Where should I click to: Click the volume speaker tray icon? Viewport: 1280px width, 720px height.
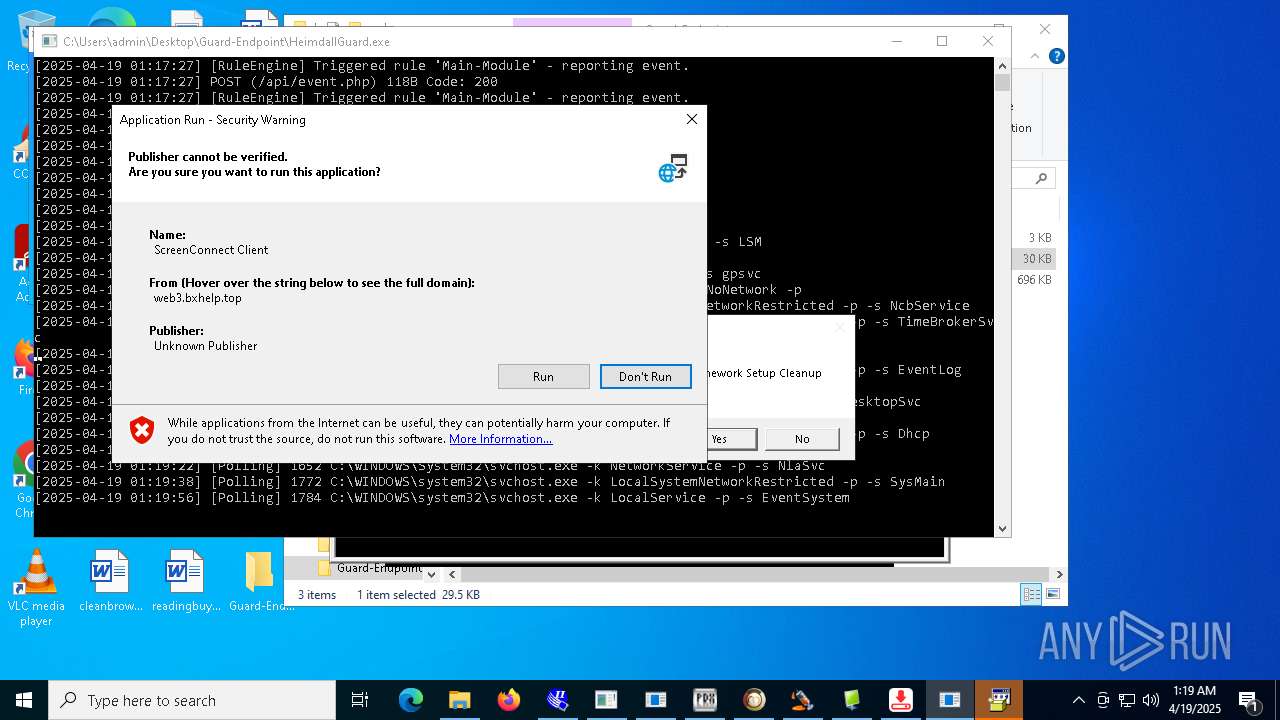point(1151,700)
